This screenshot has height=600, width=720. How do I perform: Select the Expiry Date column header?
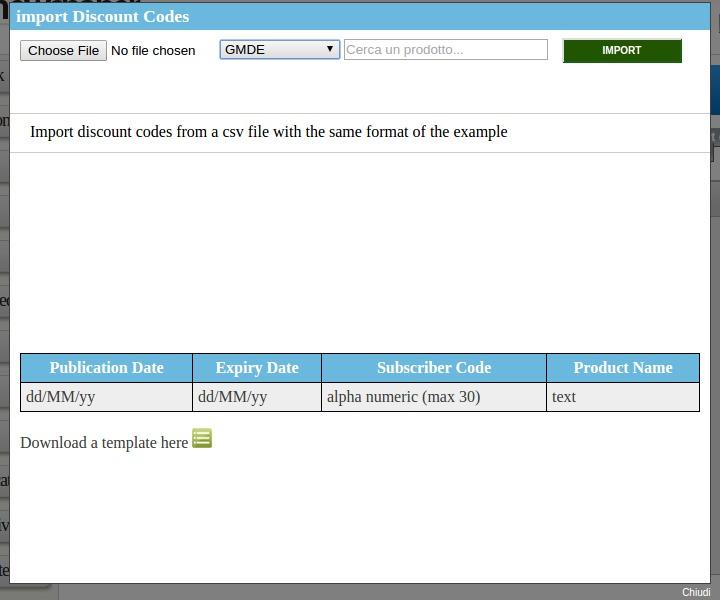pos(257,367)
